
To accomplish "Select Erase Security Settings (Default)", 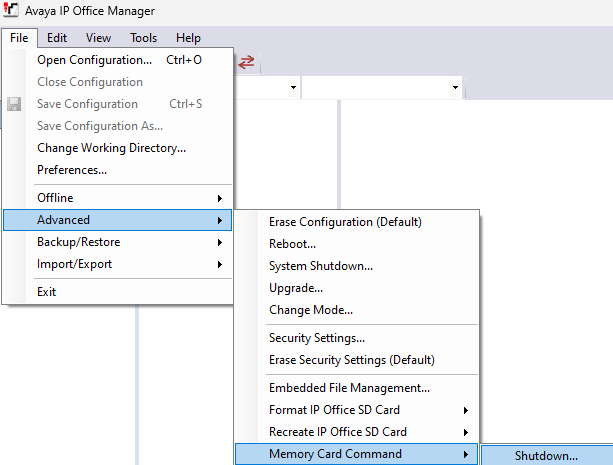I will coord(357,360).
